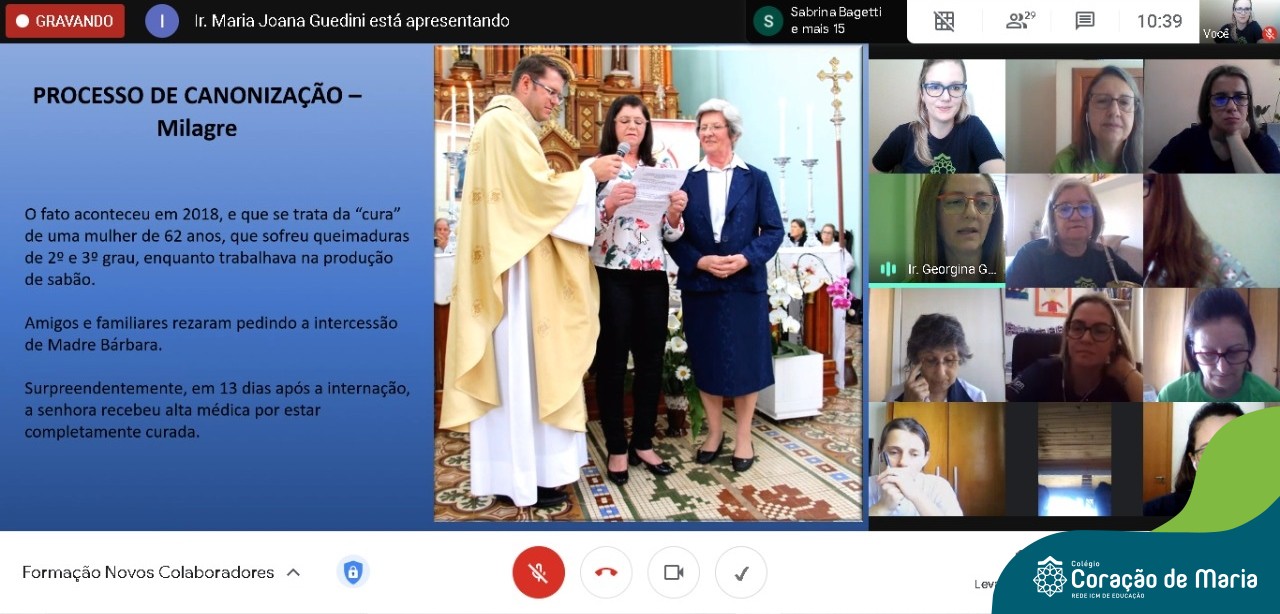Click the 10:39 clock display
1280x614 pixels.
1159,21
